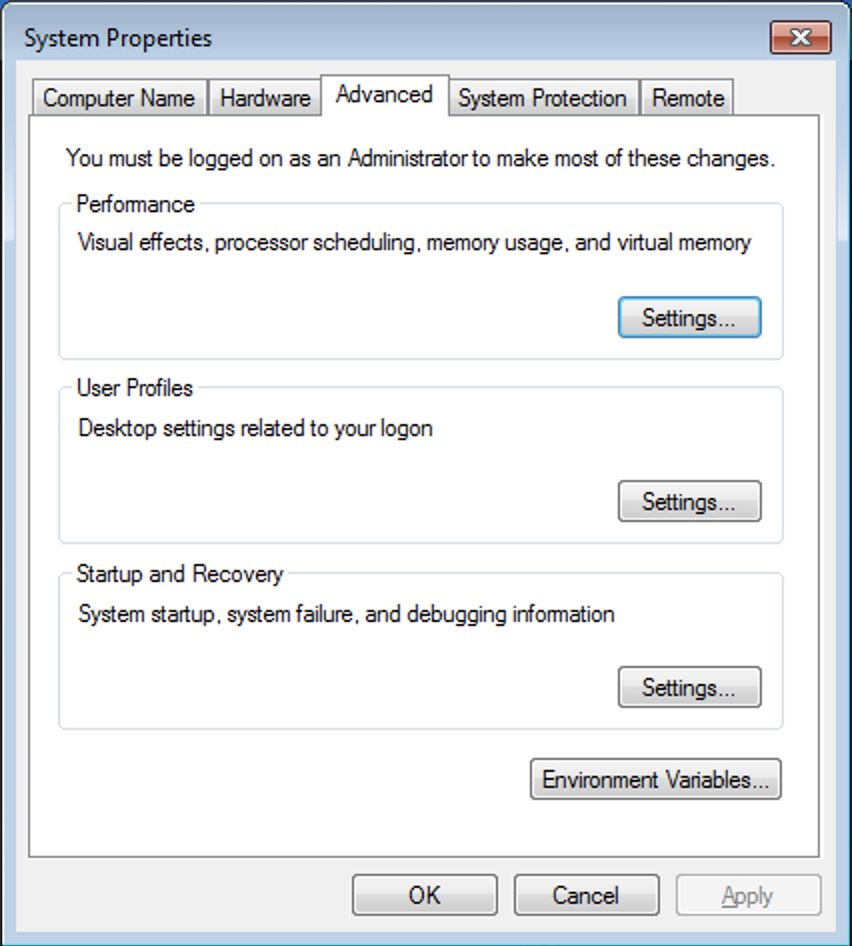Image resolution: width=852 pixels, height=946 pixels.
Task: Click the disabled Apply button
Action: pyautogui.click(x=748, y=895)
